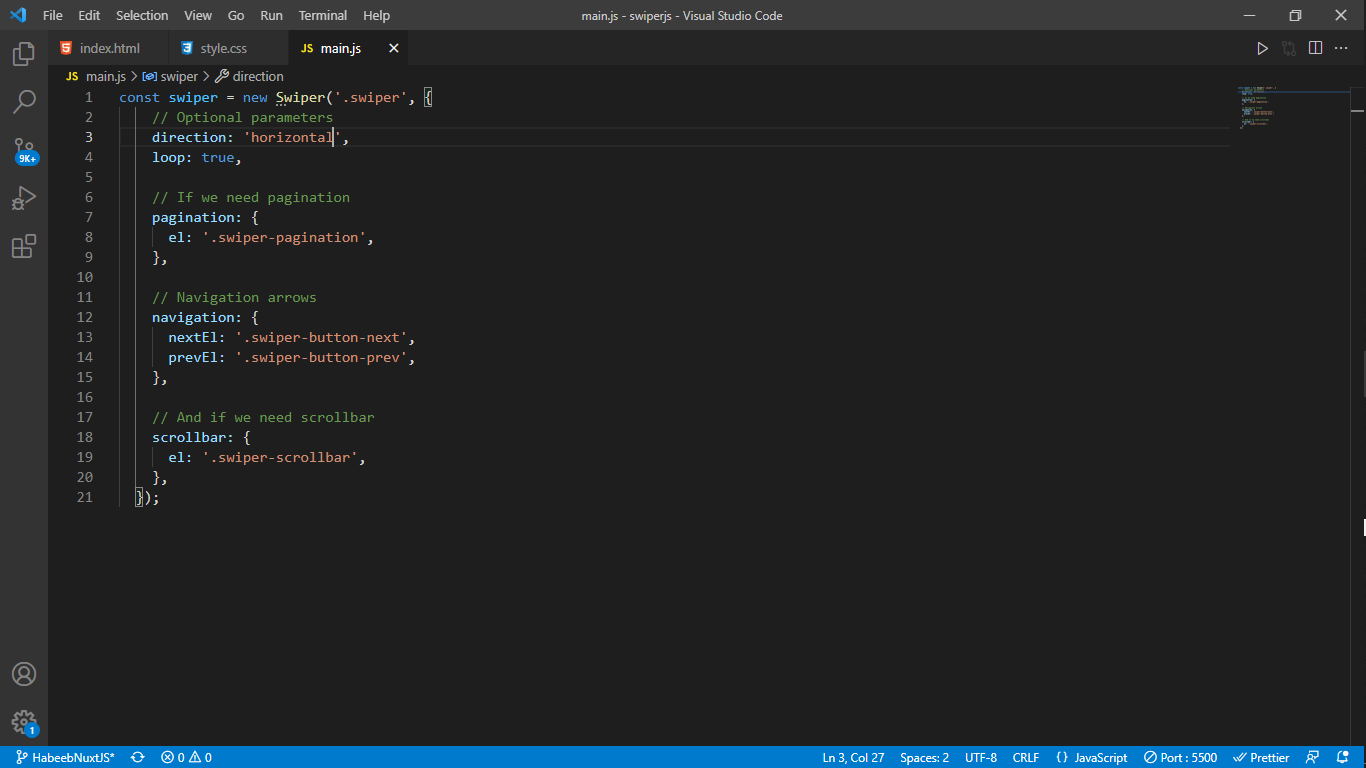Screen dimensions: 1366x768
Task: Click the HabeebNuxtJS* branch in status bar
Action: (65, 758)
